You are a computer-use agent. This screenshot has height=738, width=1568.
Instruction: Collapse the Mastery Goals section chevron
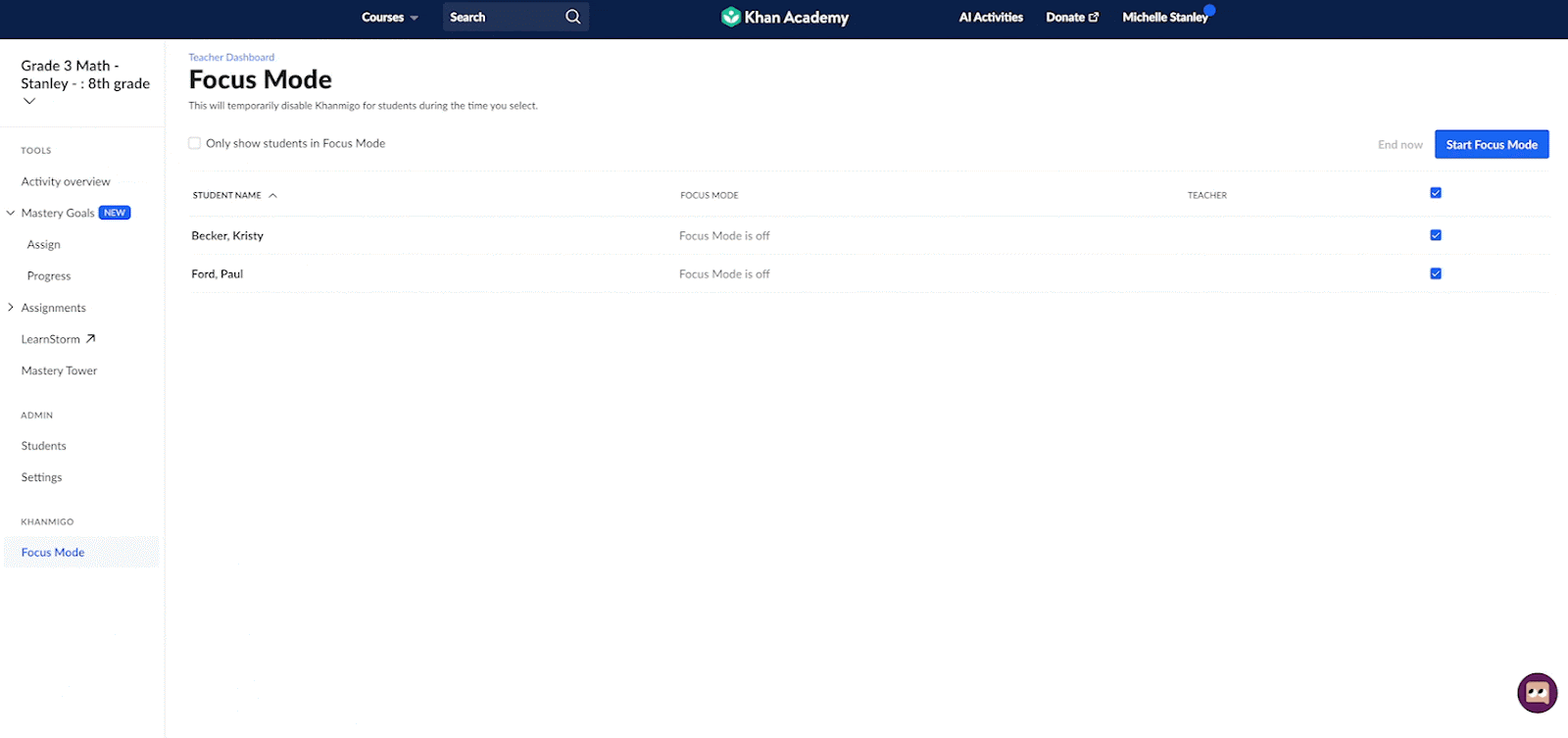pos(11,213)
